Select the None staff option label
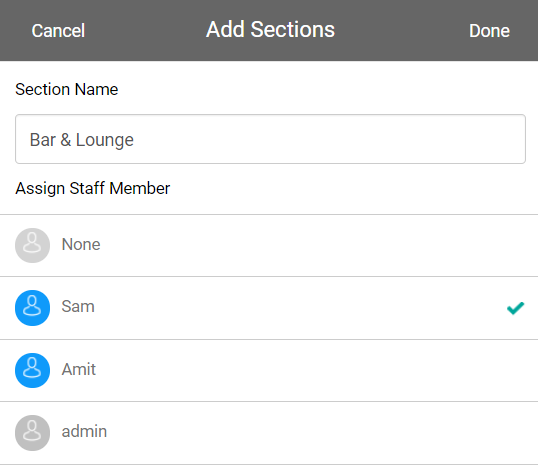The height and width of the screenshot is (468, 538). (x=81, y=244)
